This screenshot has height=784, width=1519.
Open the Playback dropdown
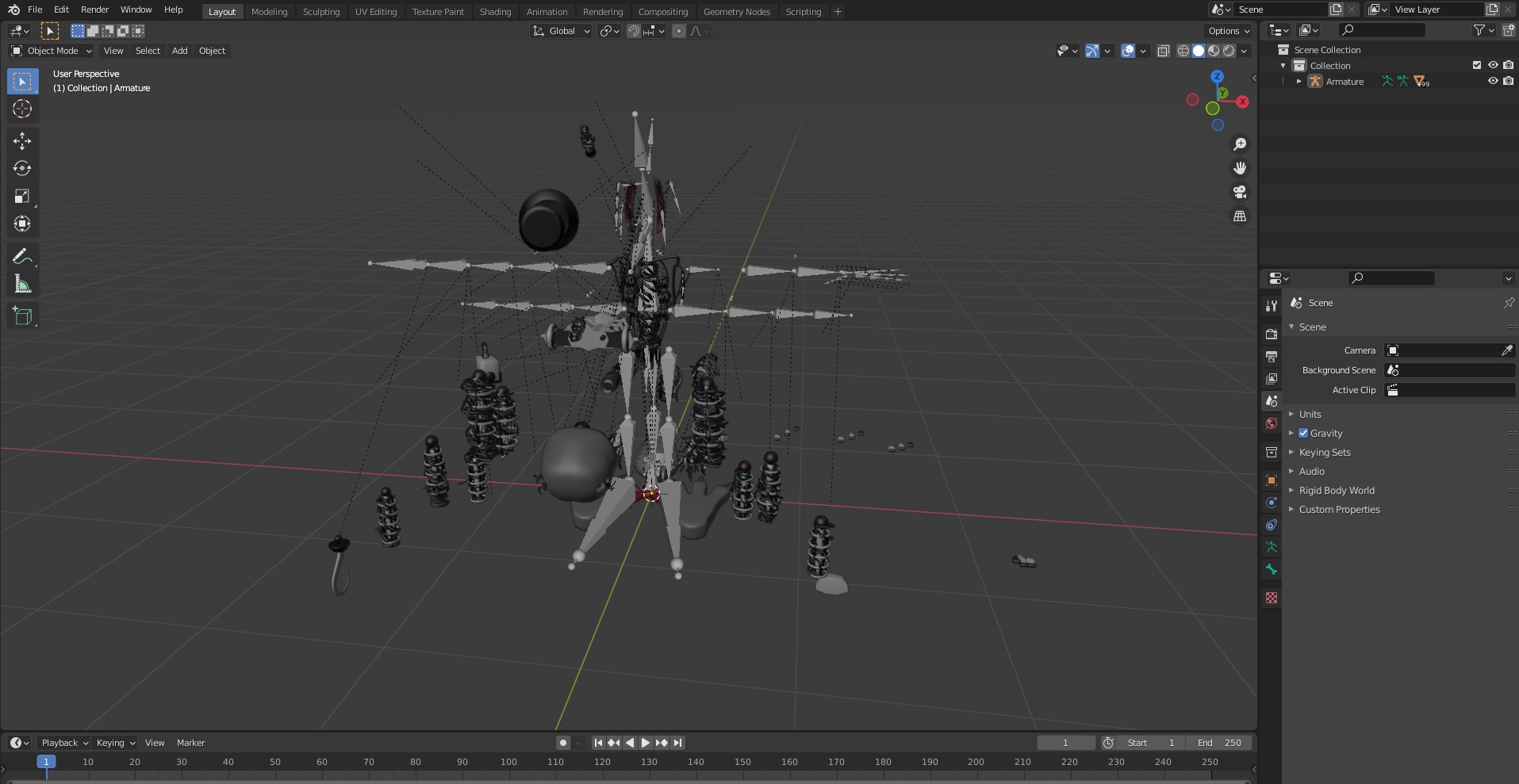click(x=64, y=743)
